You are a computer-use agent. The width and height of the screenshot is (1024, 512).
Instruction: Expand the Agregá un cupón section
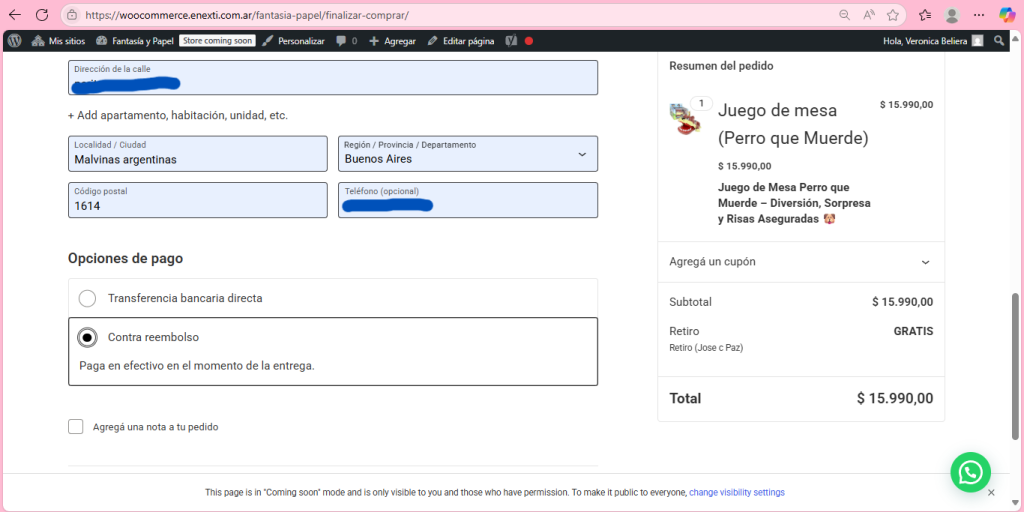(800, 262)
